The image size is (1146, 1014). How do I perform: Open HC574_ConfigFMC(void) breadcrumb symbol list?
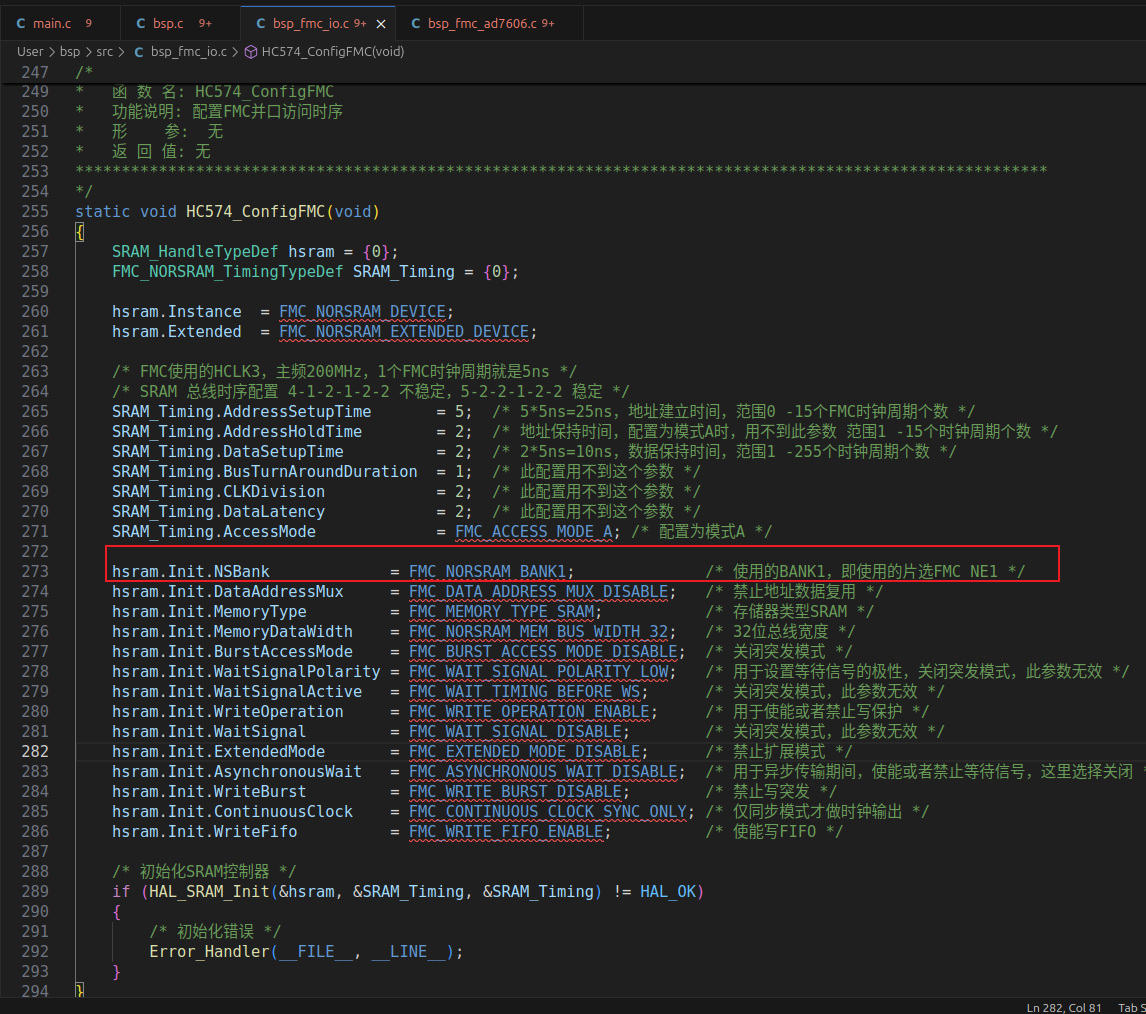(x=333, y=52)
